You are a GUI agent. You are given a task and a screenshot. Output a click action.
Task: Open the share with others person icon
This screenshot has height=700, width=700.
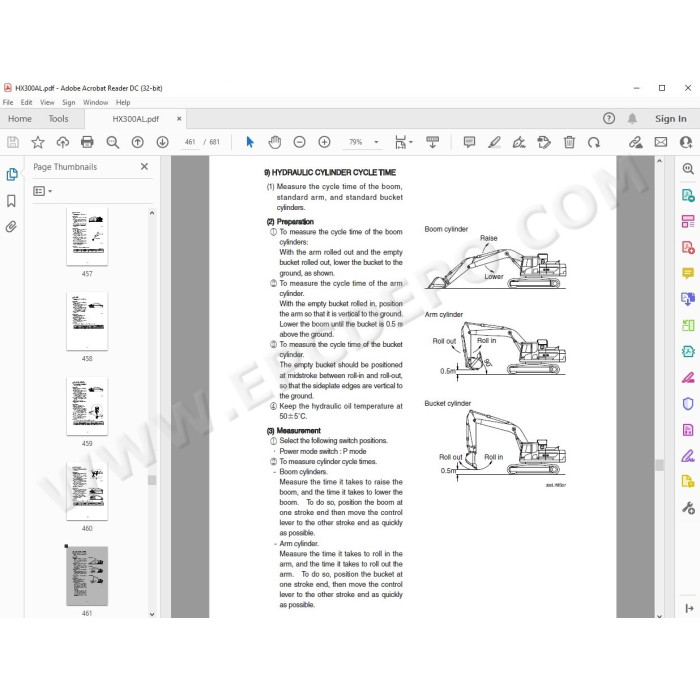686,142
